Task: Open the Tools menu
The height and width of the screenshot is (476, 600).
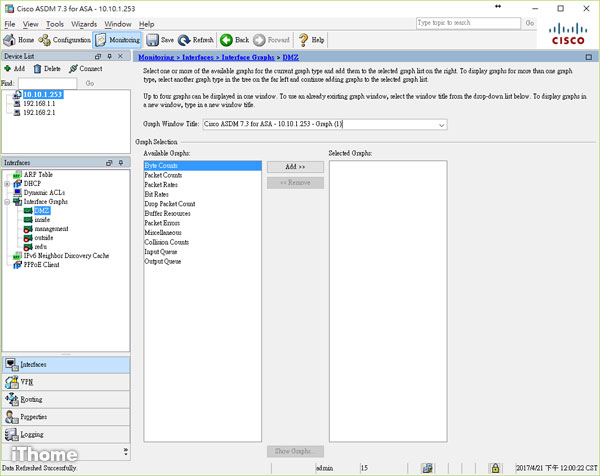Action: [55, 24]
